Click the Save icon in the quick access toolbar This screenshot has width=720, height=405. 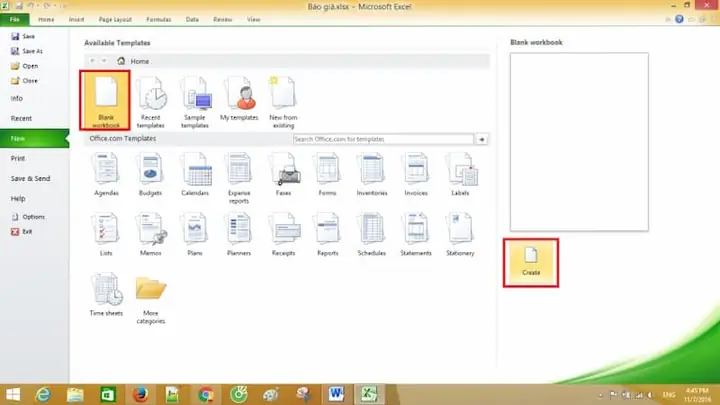[19, 6]
